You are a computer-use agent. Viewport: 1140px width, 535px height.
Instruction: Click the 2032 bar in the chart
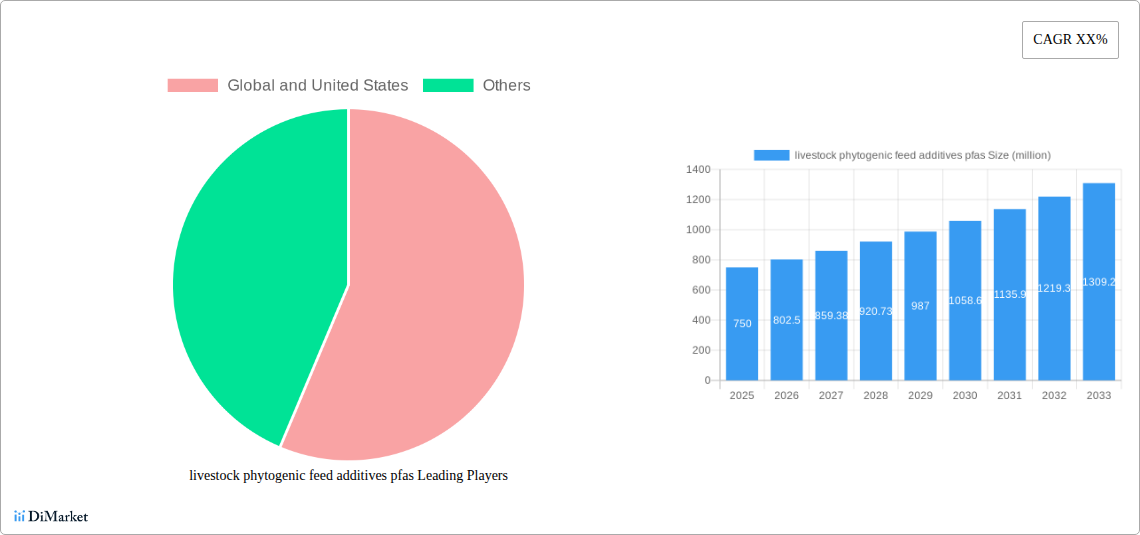[1054, 288]
